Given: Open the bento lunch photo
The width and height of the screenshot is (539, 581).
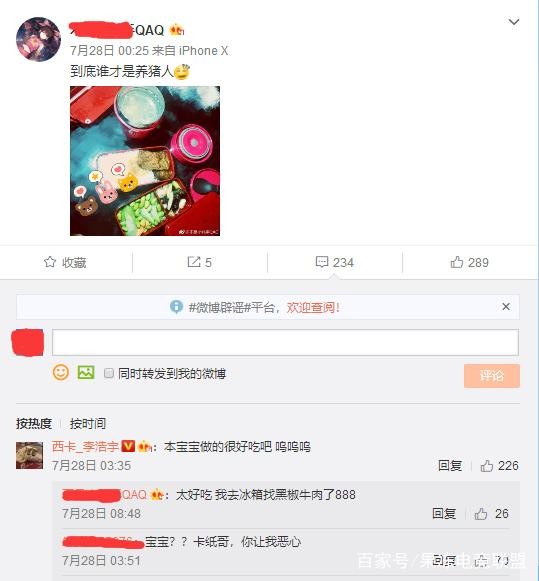Looking at the screenshot, I should pos(145,161).
